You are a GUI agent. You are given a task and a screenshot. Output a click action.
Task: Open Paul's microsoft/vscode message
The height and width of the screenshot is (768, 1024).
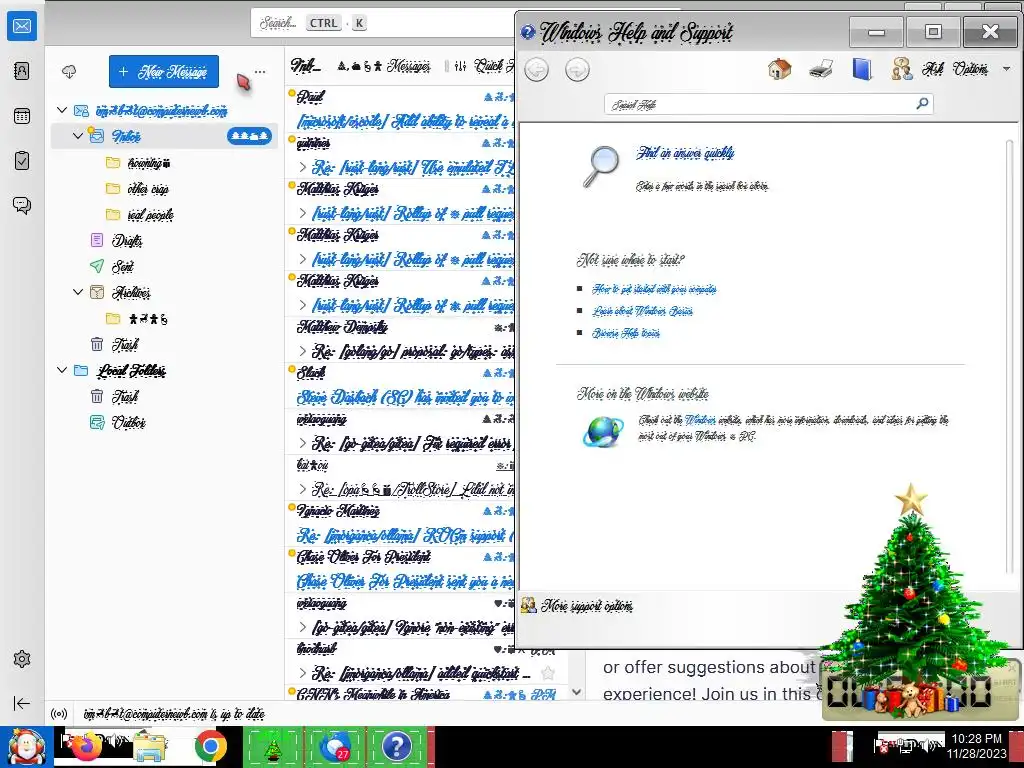coord(401,108)
